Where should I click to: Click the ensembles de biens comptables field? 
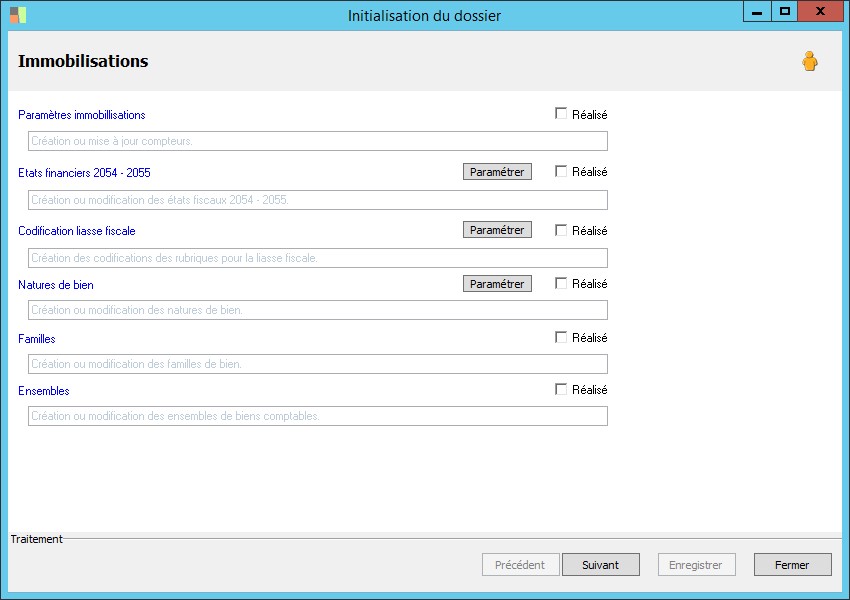(x=318, y=416)
